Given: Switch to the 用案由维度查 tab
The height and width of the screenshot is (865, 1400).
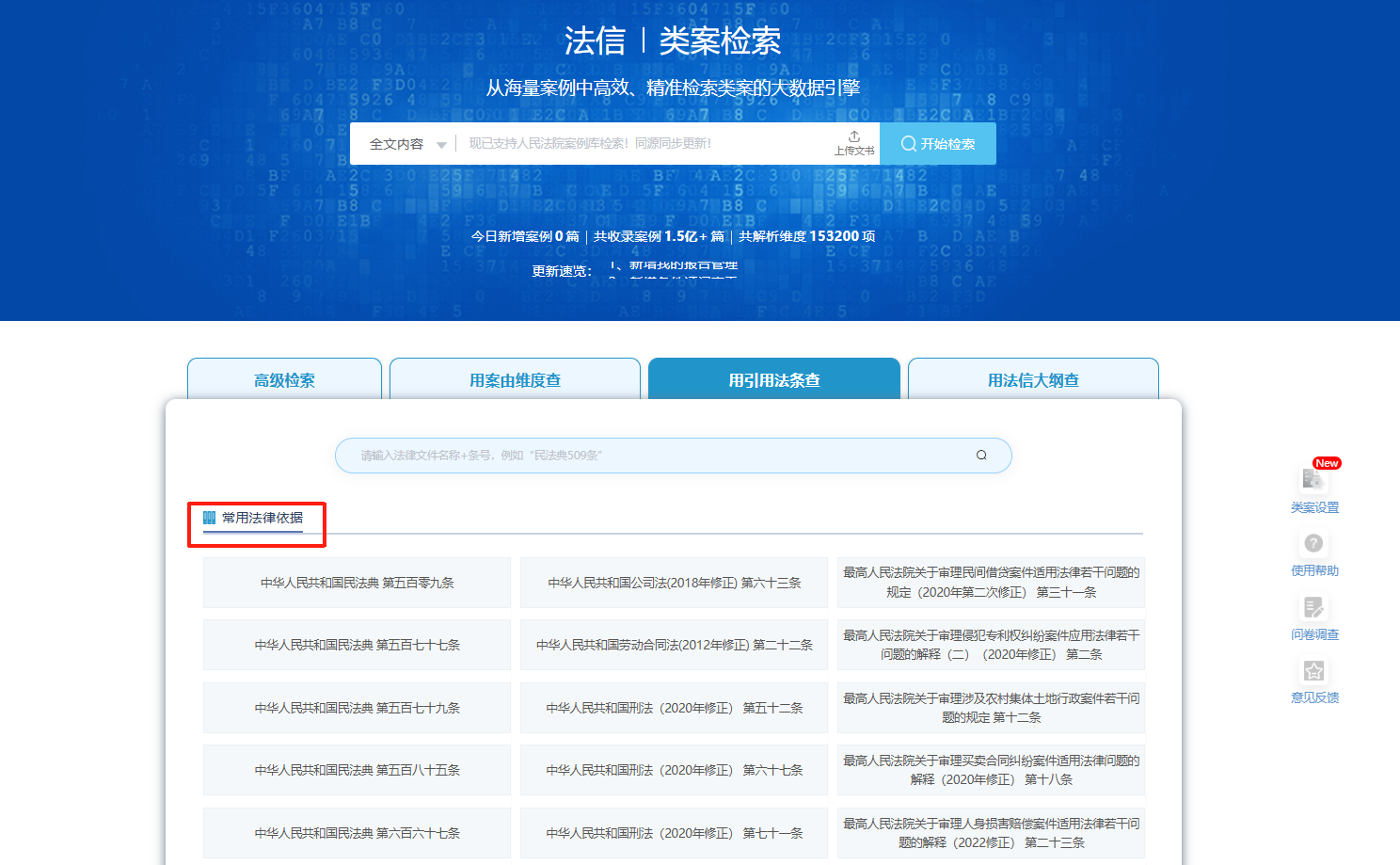Looking at the screenshot, I should pos(515,379).
